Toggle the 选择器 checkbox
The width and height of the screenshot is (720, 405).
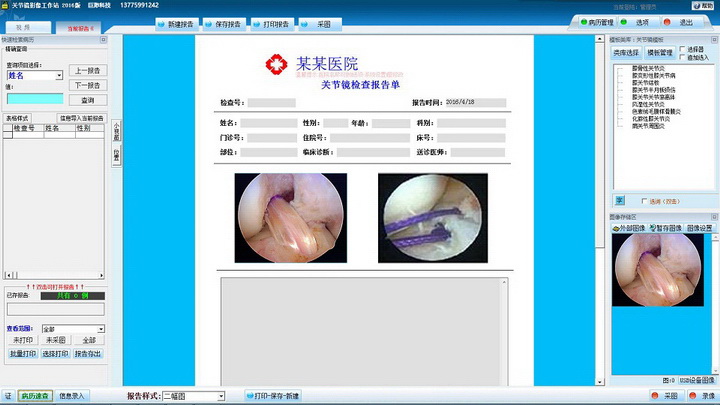point(682,49)
